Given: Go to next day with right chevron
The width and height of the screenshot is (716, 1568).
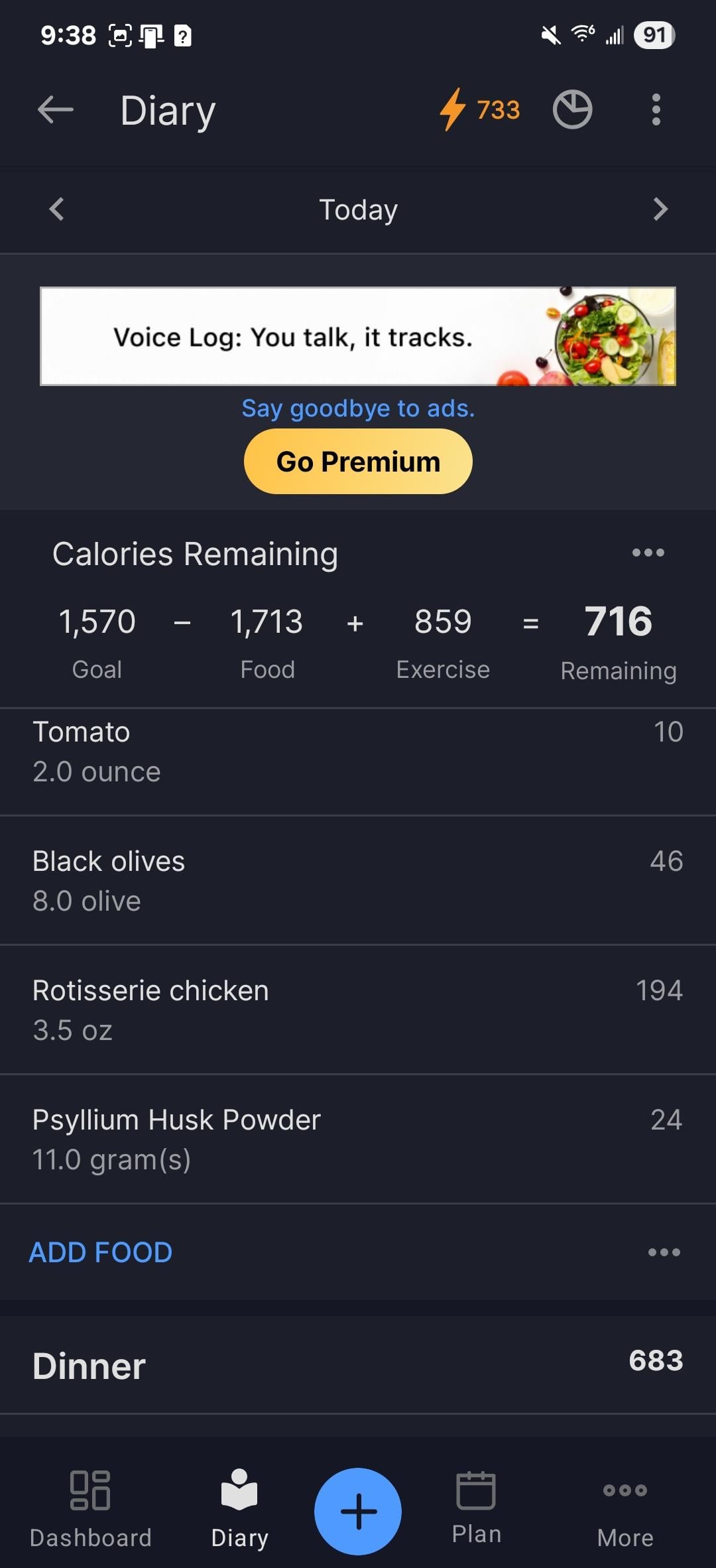Looking at the screenshot, I should pyautogui.click(x=660, y=210).
